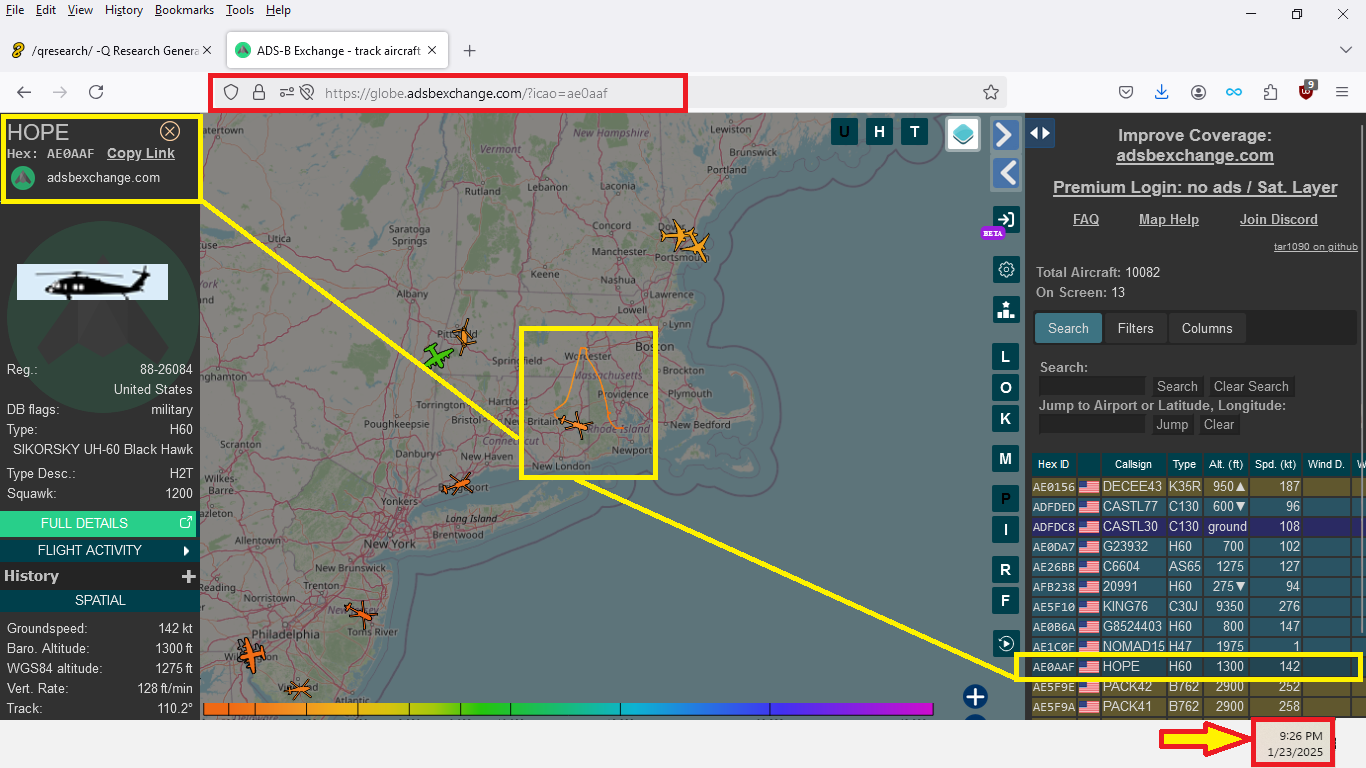The image size is (1366, 768).
Task: Toggle the M map option button
Action: 1006,459
